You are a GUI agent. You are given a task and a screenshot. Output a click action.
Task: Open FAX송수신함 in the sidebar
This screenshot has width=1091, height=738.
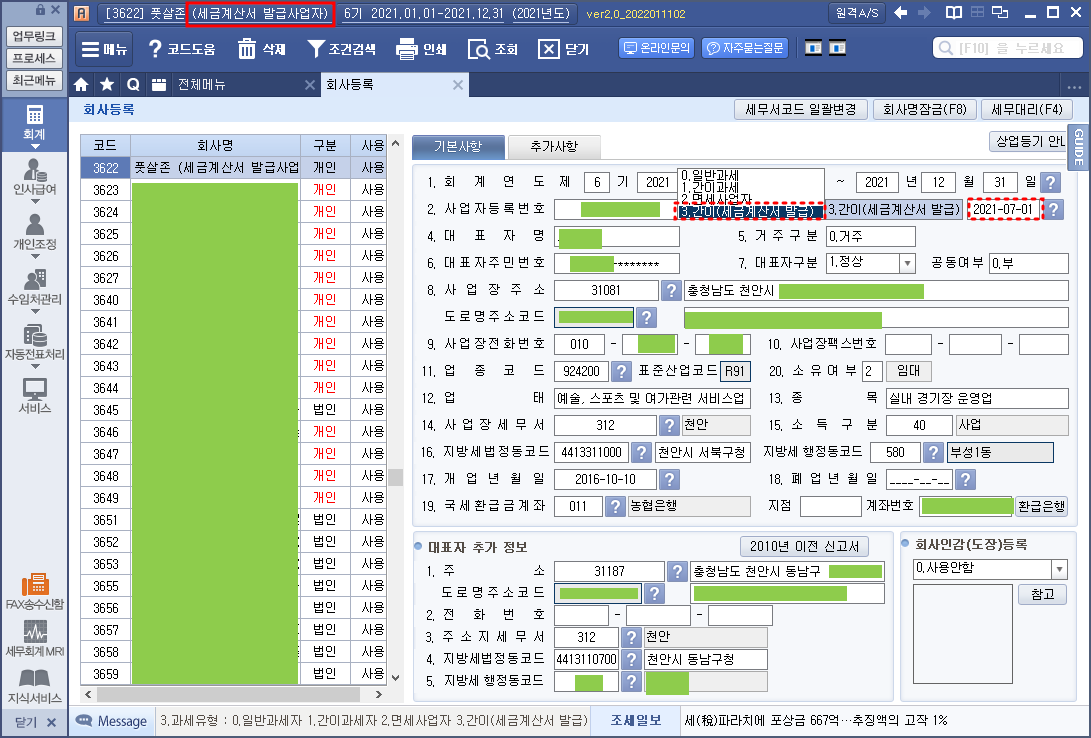[34, 592]
